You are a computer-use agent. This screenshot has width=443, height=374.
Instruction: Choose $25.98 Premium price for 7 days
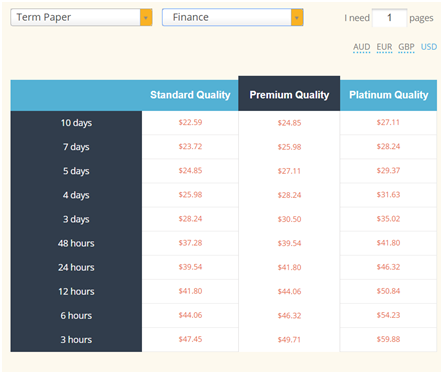pyautogui.click(x=289, y=147)
